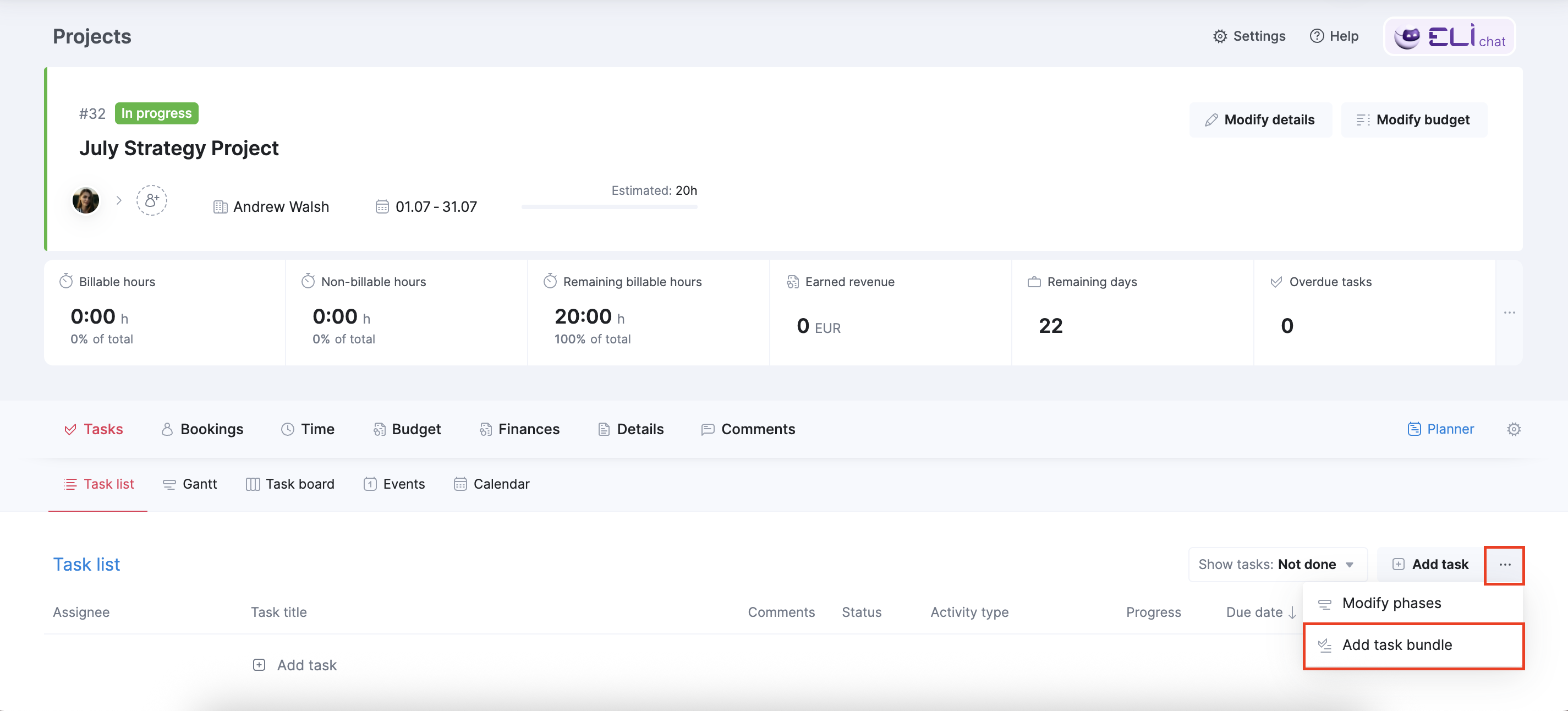1568x711 pixels.
Task: Switch to the Details tab
Action: pos(631,429)
